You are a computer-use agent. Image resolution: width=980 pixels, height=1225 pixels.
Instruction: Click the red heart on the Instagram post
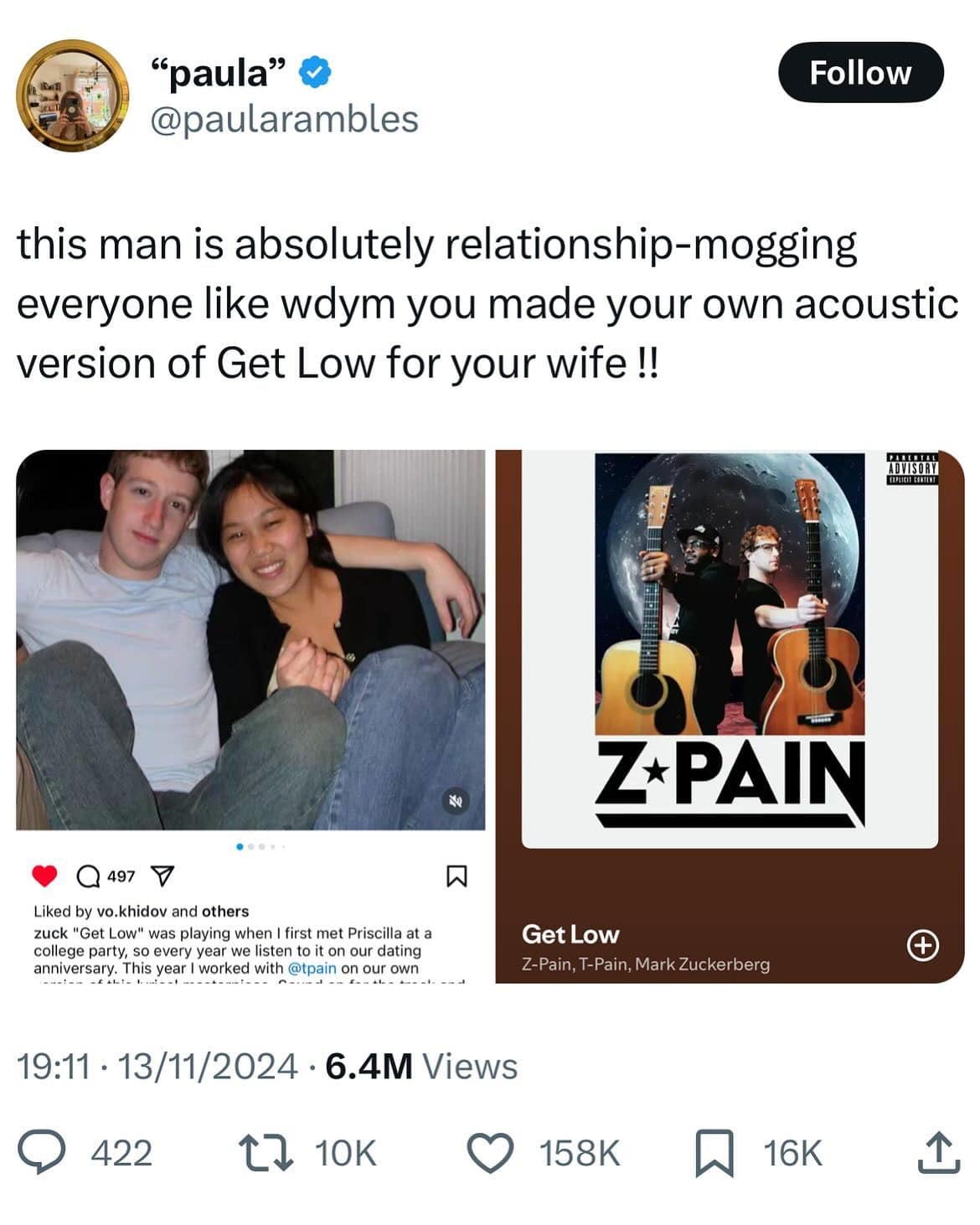pyautogui.click(x=44, y=876)
